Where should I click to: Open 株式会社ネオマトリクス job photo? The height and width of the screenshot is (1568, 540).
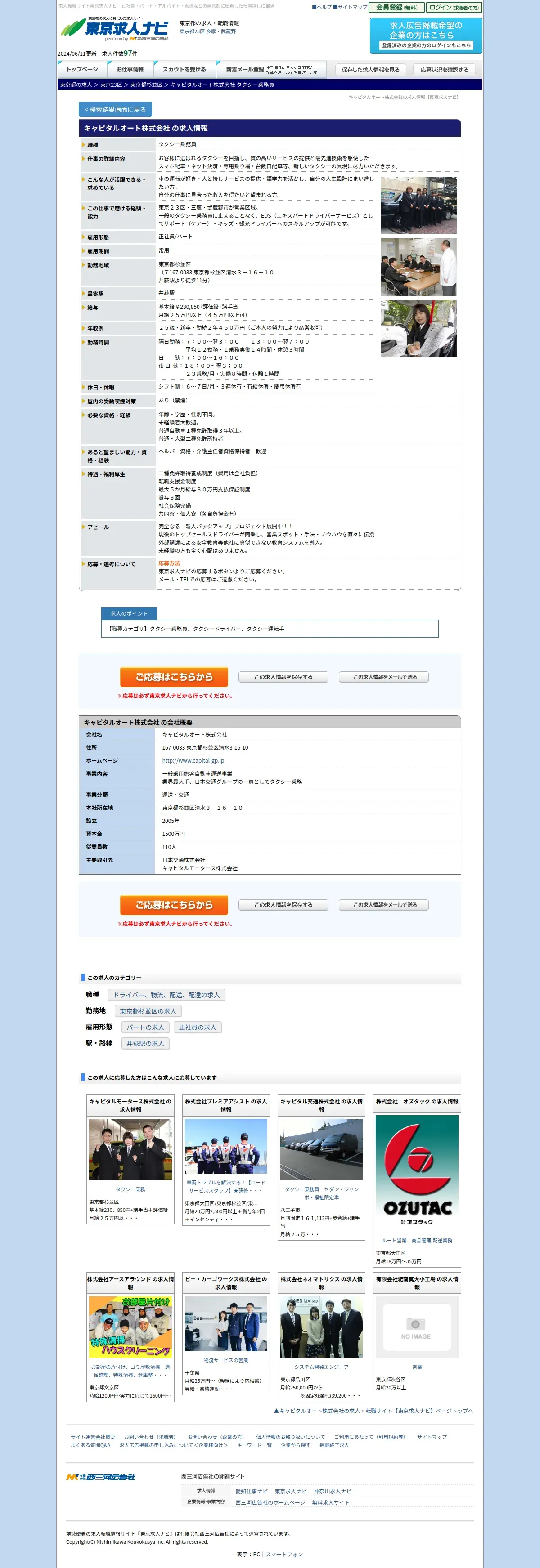click(x=321, y=1327)
